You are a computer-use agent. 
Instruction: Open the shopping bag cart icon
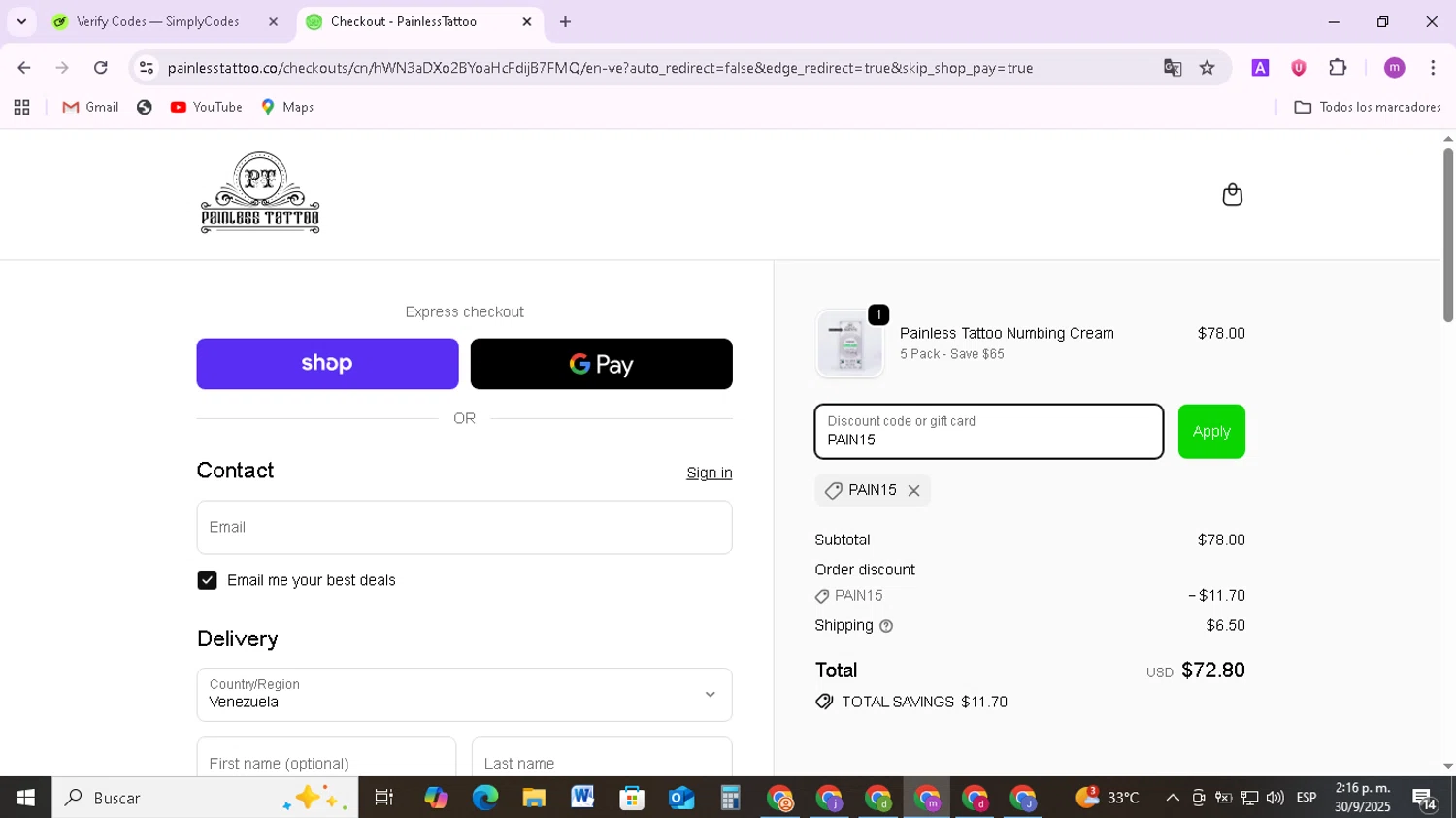(1232, 195)
